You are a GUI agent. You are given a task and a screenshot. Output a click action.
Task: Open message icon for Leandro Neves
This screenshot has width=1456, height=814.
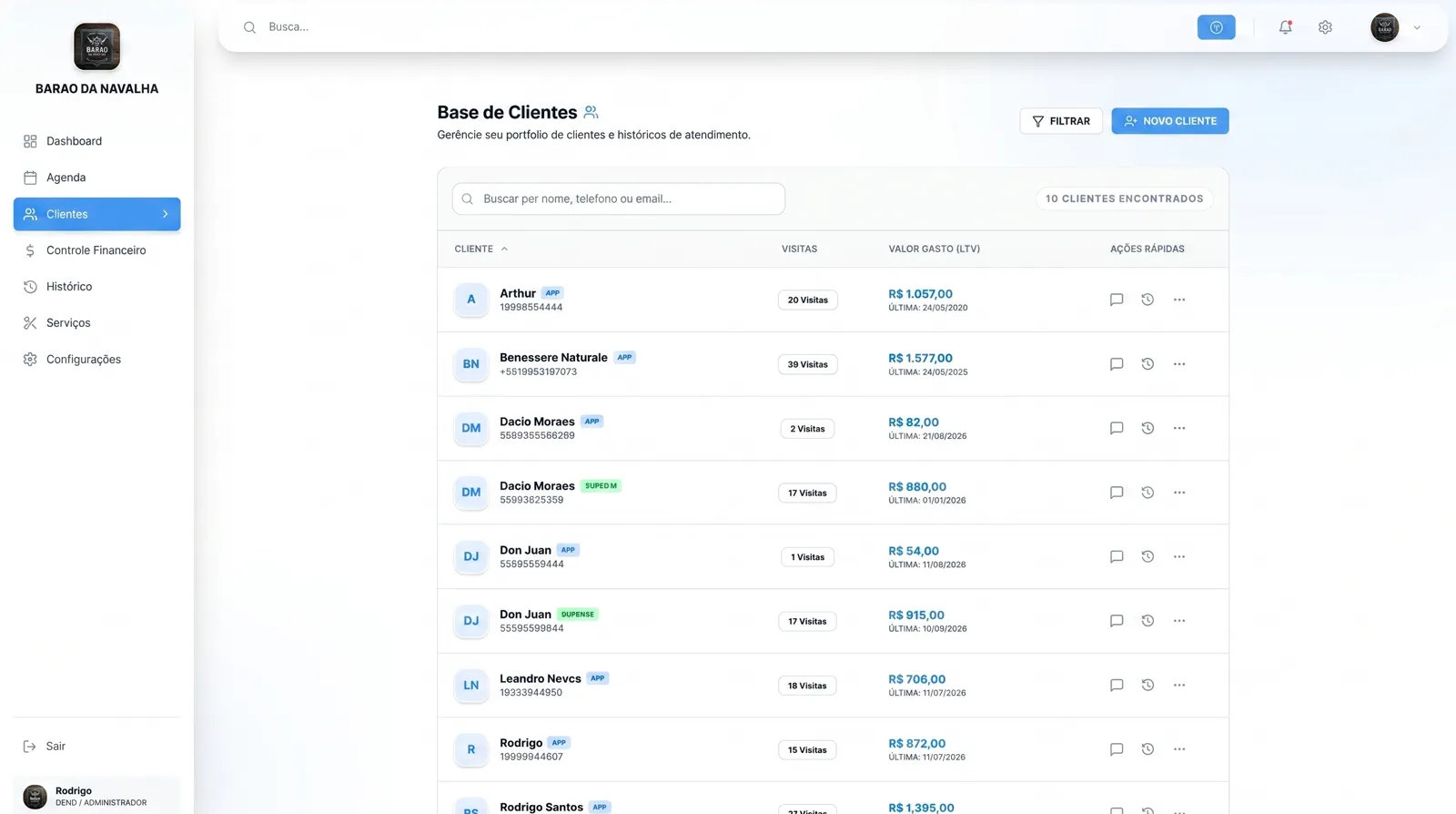[1117, 686]
